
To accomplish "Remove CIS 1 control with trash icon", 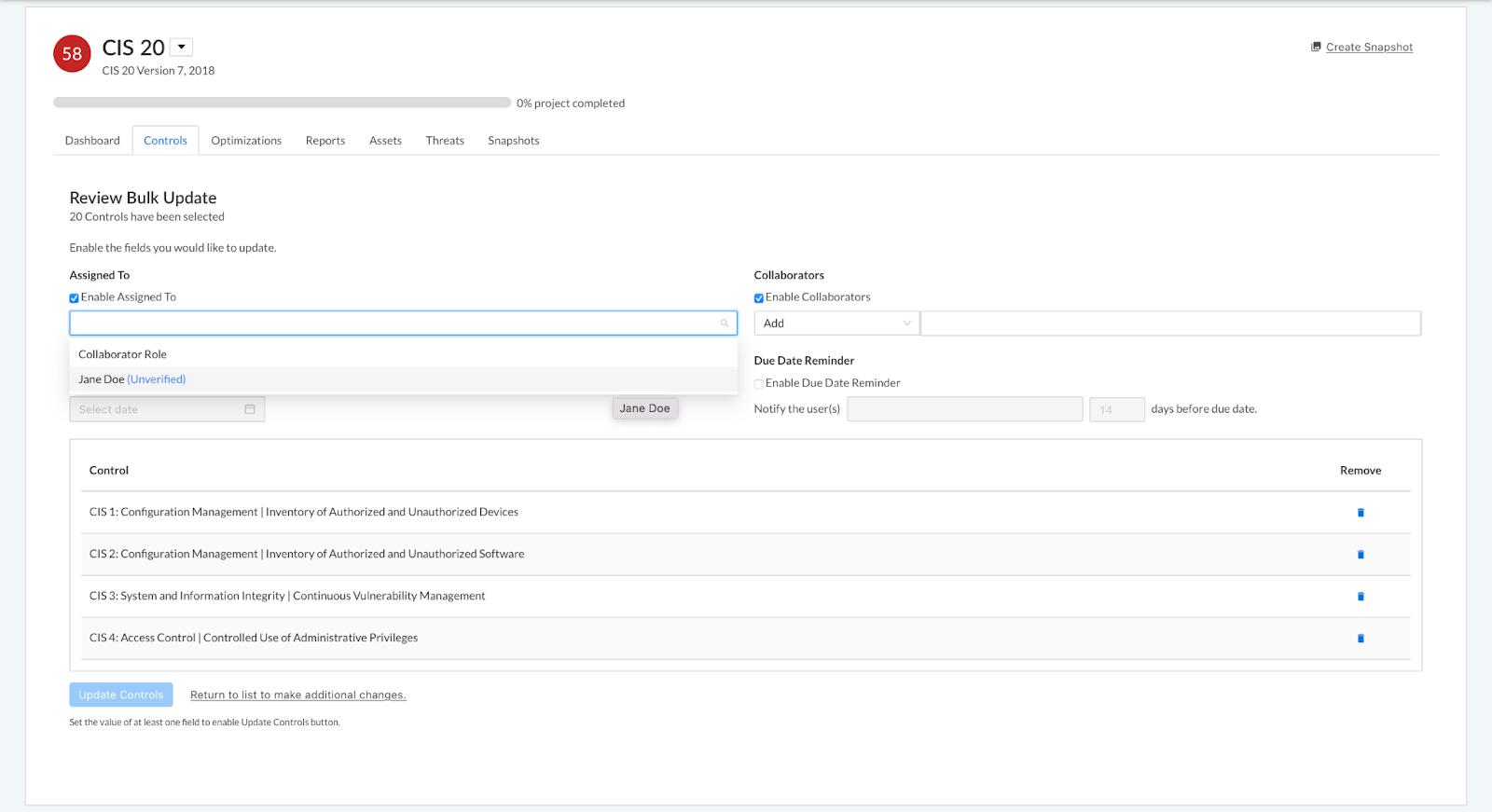I will 1361,513.
